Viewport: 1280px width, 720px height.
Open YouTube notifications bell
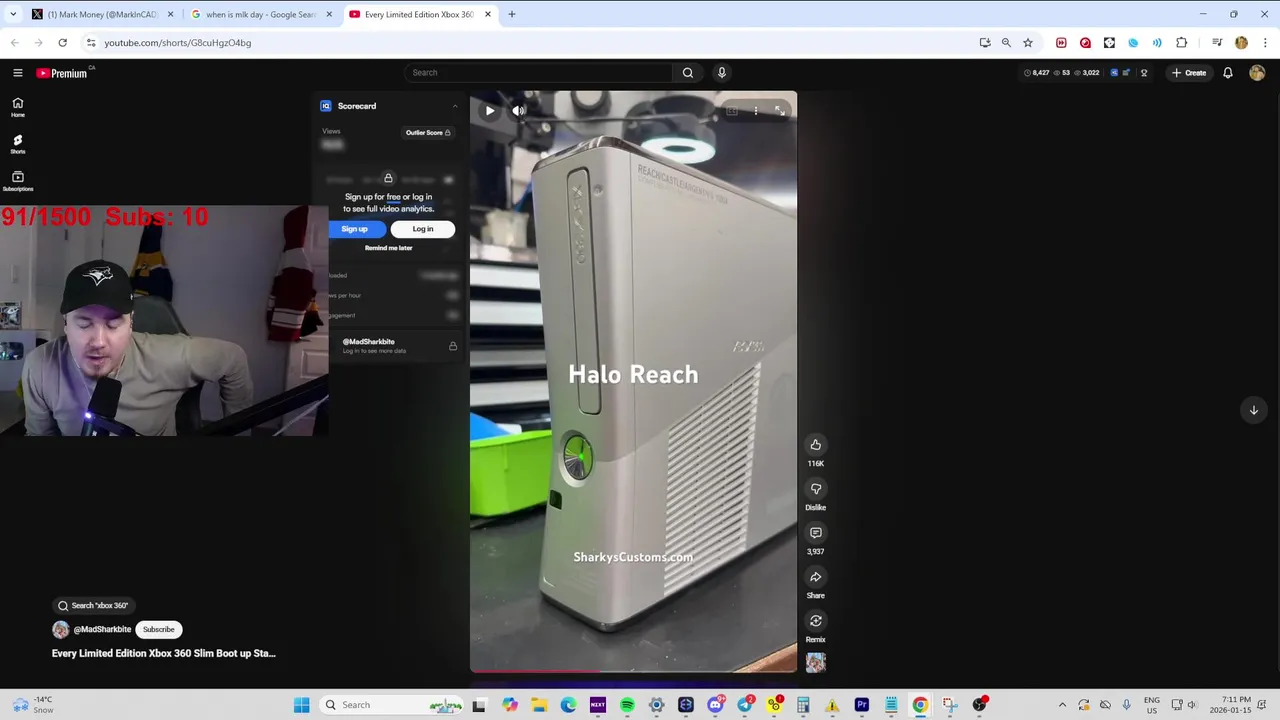1228,73
